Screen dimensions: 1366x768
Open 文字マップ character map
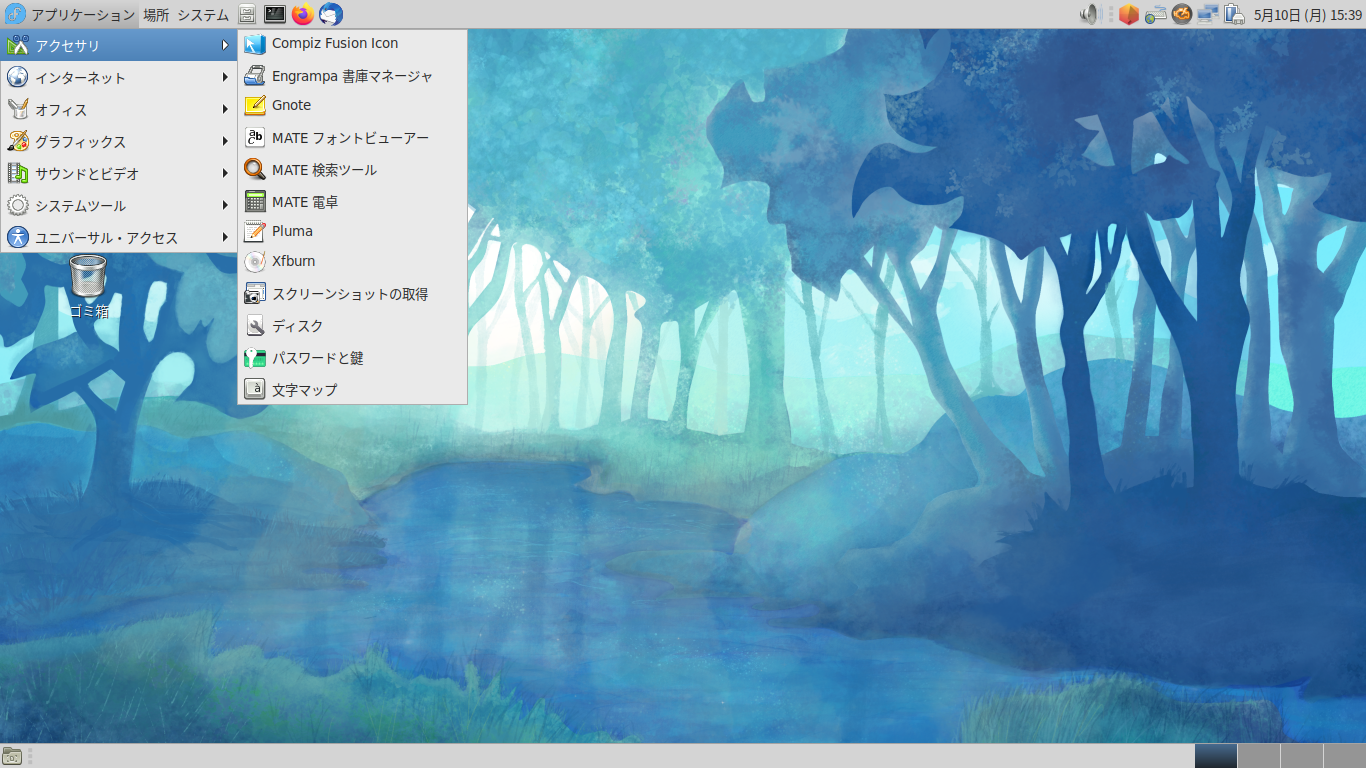(352, 390)
